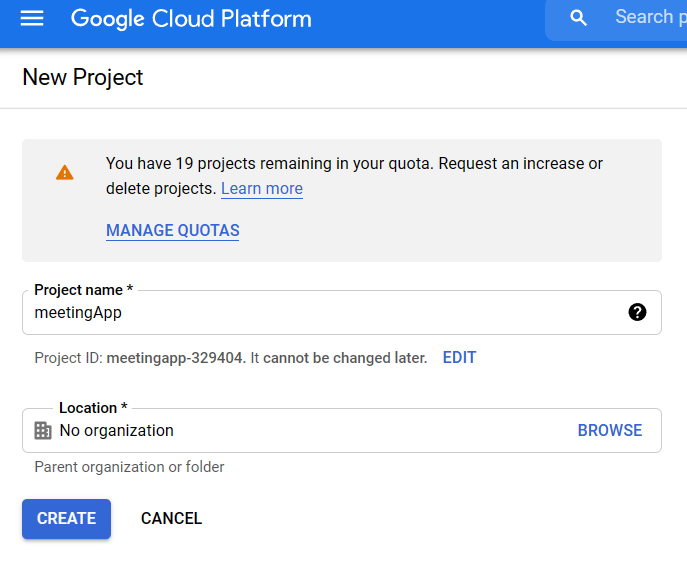The width and height of the screenshot is (687, 567).
Task: Click the organization building icon
Action: pos(43,430)
